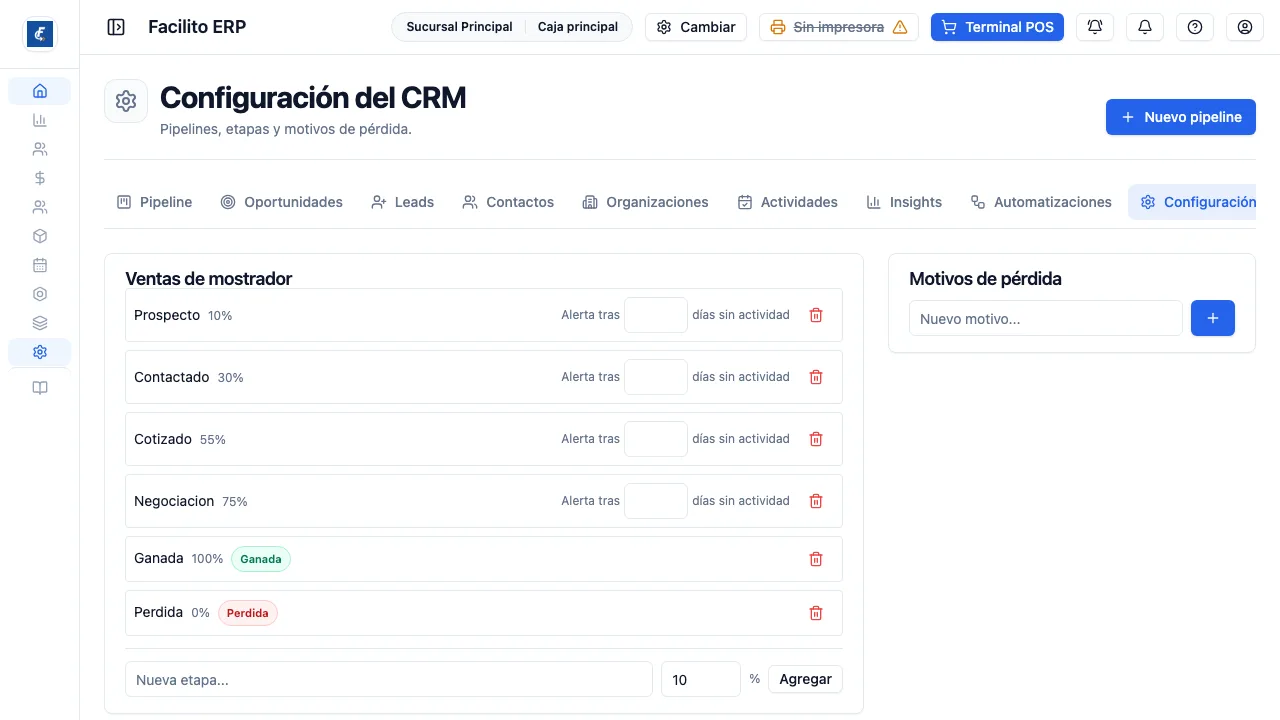Click Contactado alert days input

(x=656, y=377)
